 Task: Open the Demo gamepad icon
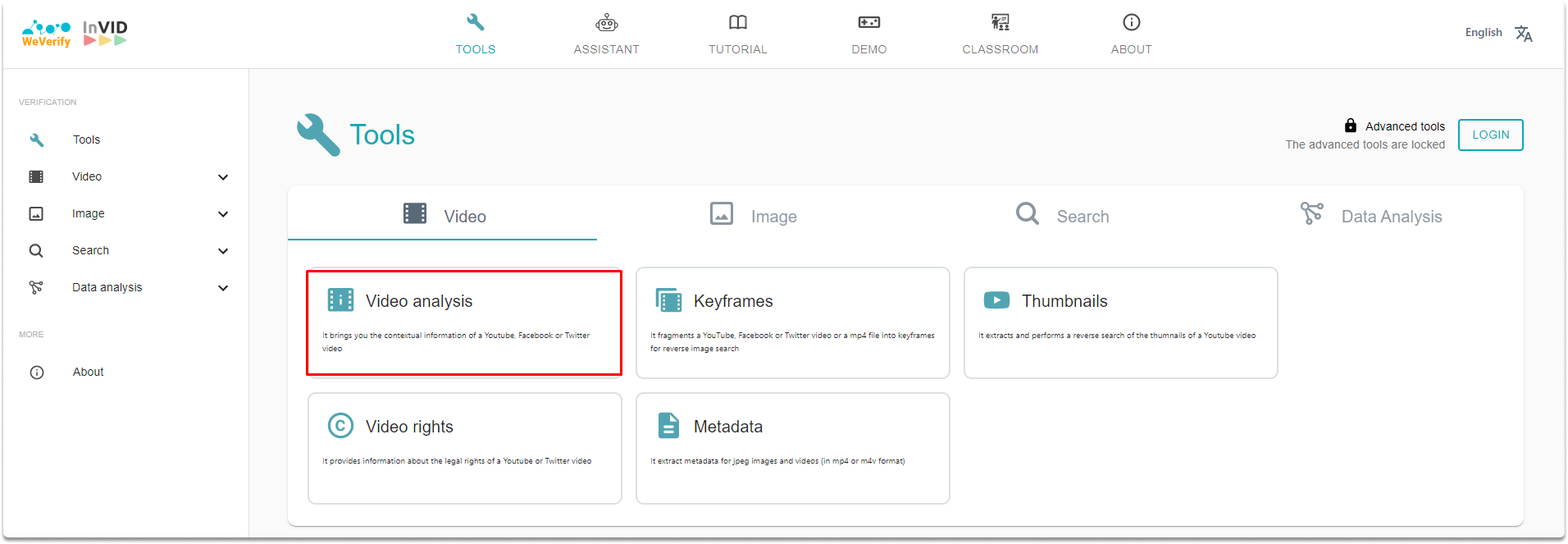coord(869,23)
